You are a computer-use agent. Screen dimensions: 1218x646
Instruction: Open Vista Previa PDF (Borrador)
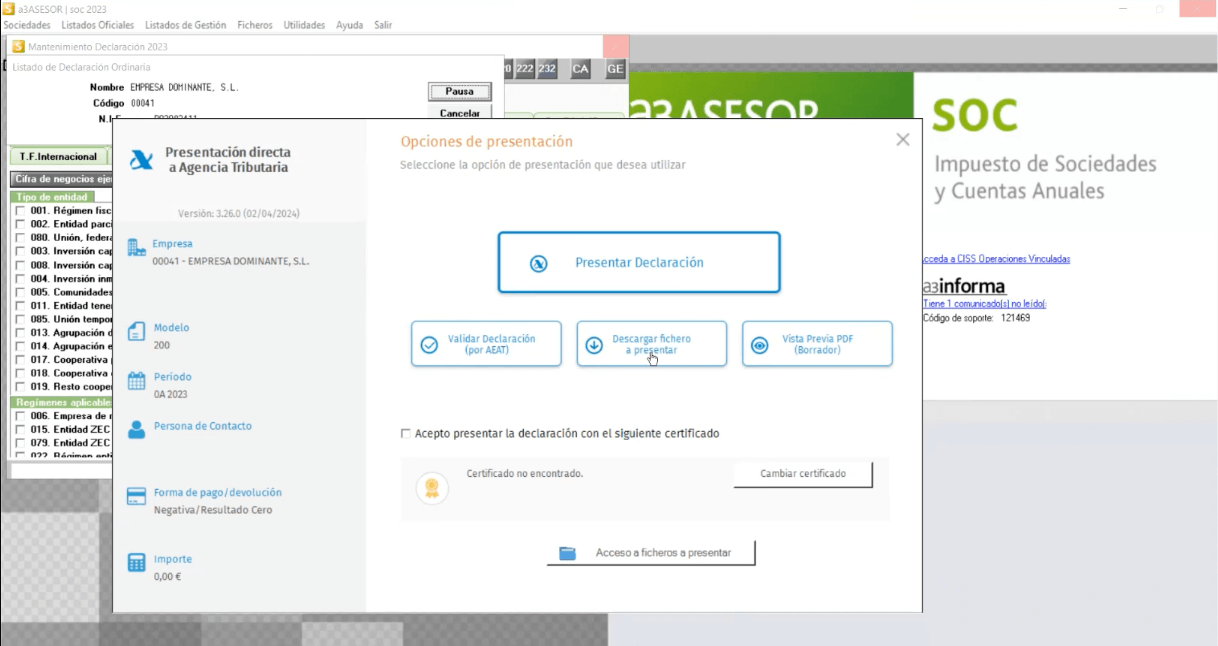pos(817,344)
